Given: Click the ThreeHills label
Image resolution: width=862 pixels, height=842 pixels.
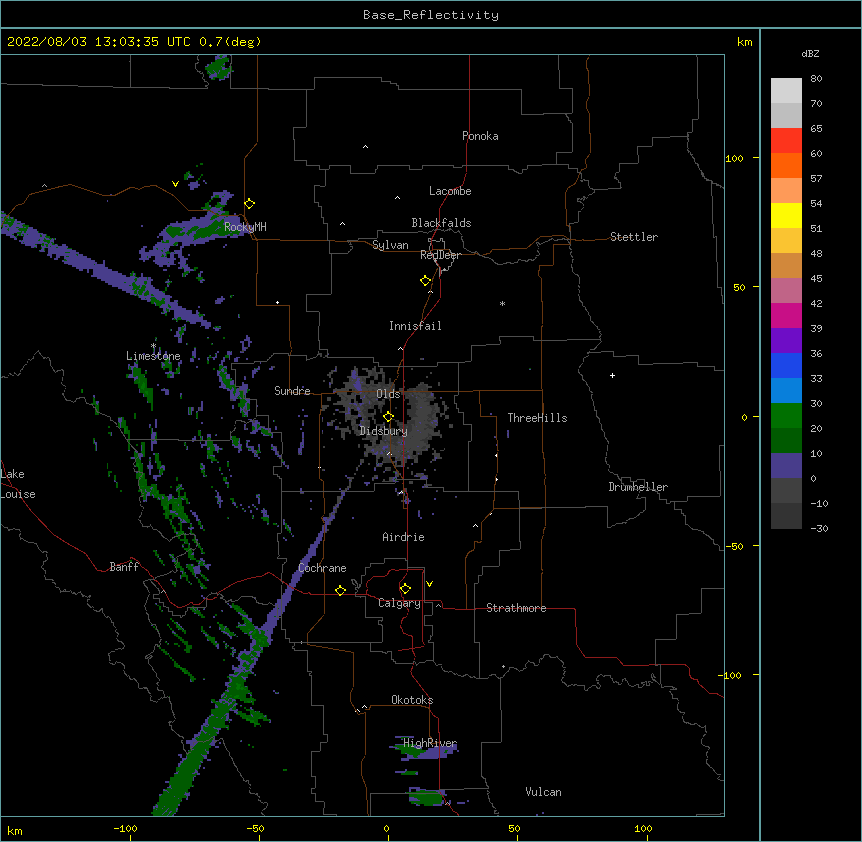Looking at the screenshot, I should click(x=537, y=418).
